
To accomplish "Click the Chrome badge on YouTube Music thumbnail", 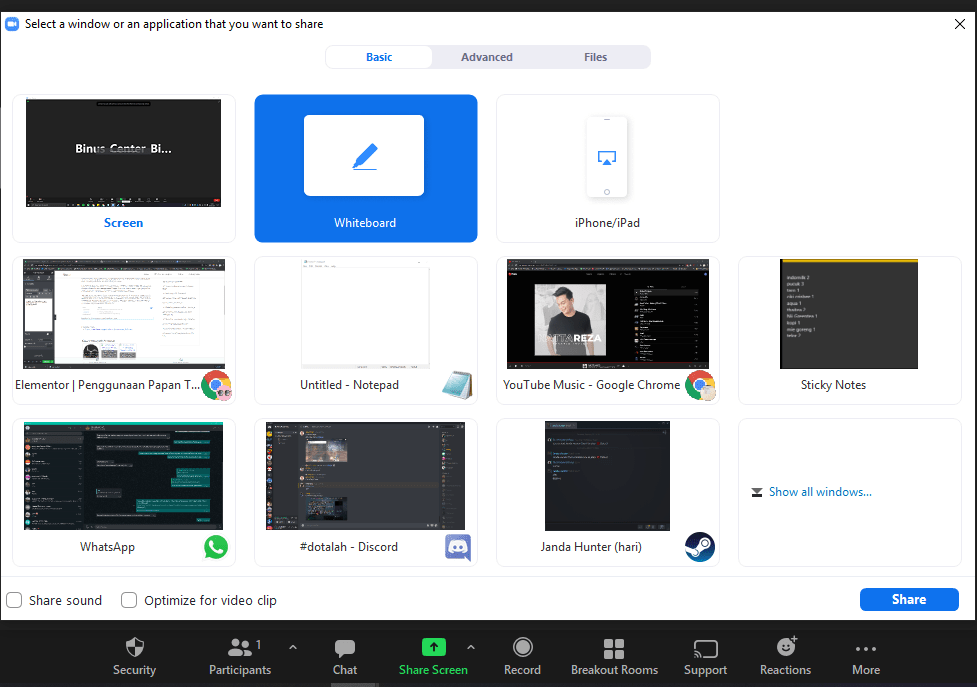I will (699, 385).
